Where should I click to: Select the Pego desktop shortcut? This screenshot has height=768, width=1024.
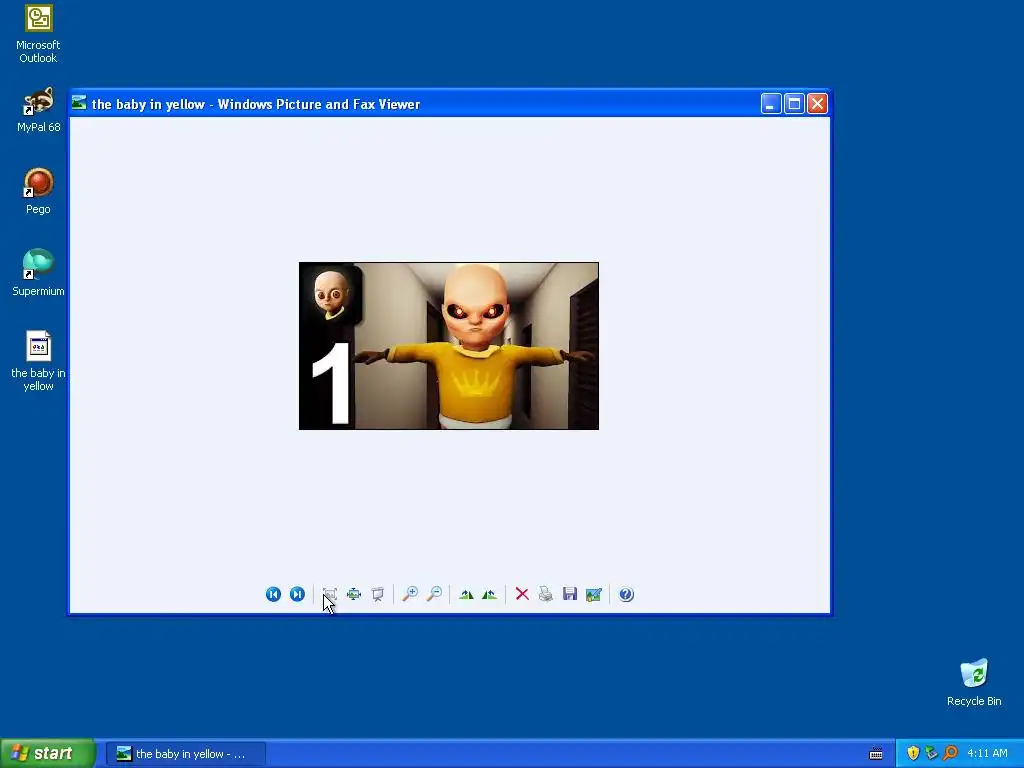point(38,191)
